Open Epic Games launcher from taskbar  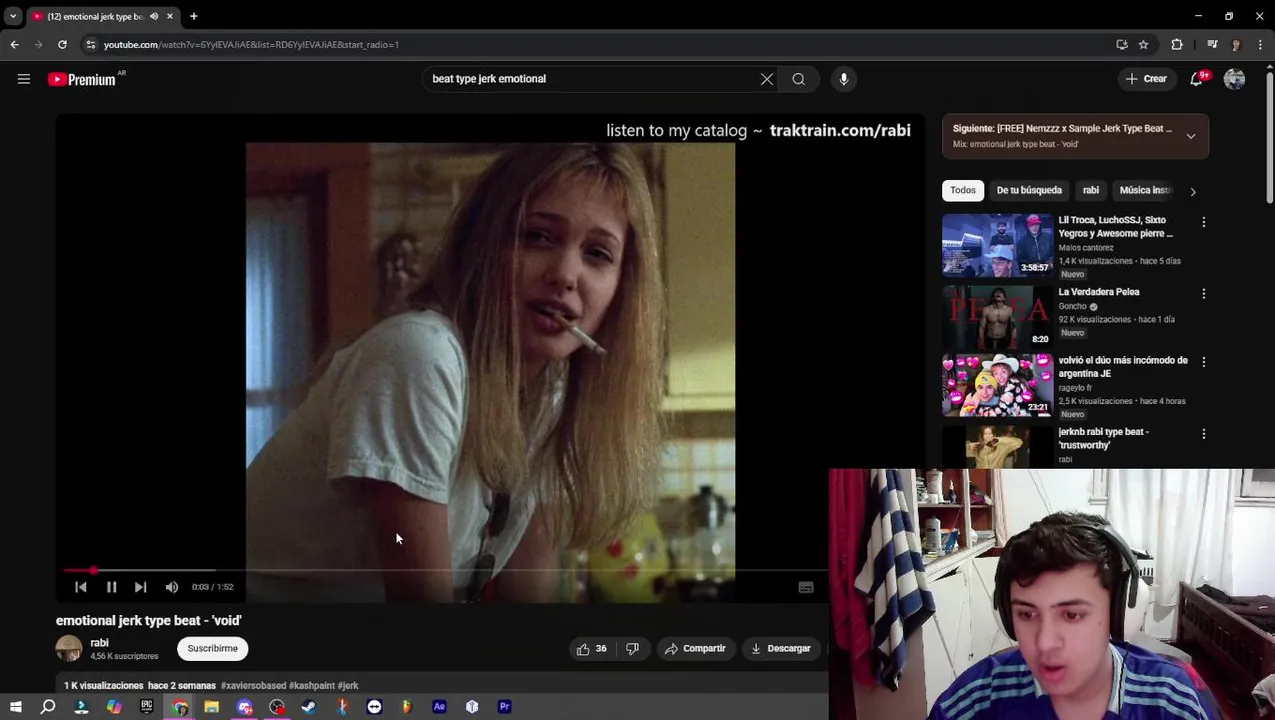(x=147, y=707)
